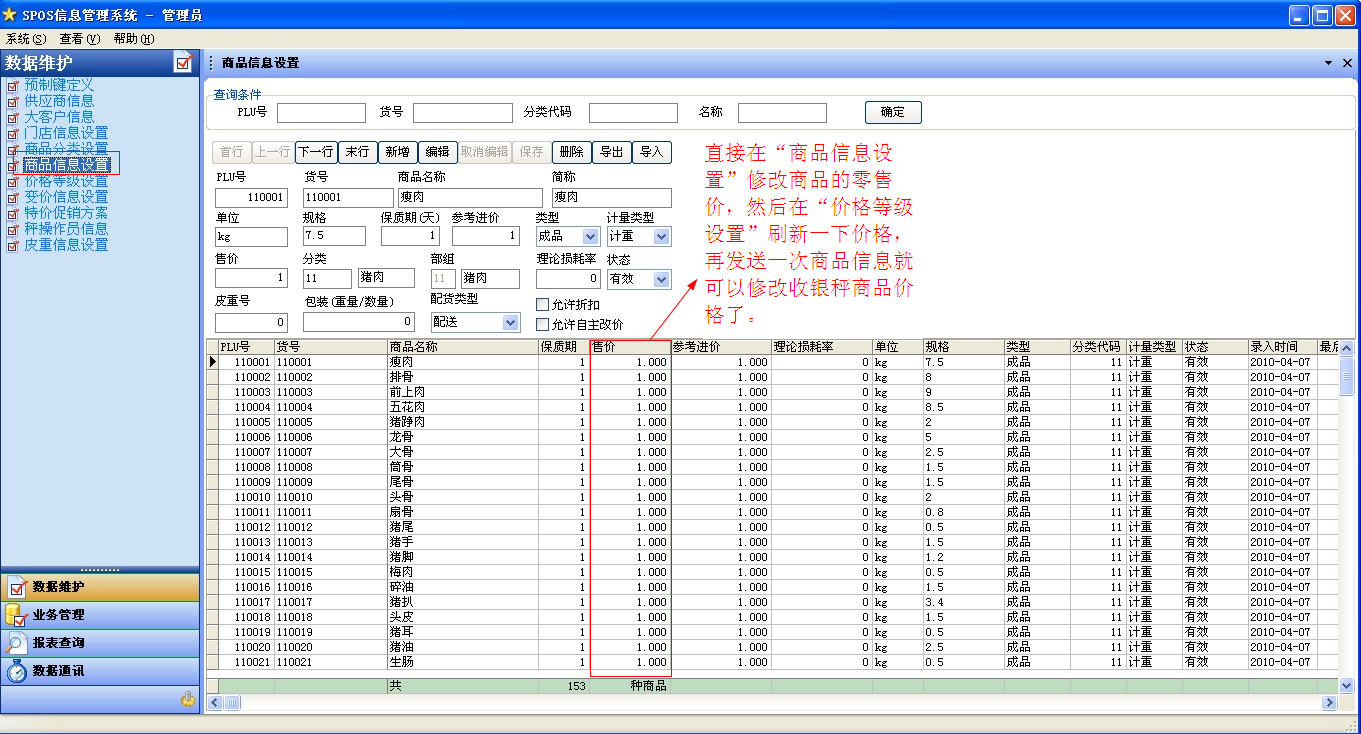Open 变价信息设置 in the sidebar
The height and width of the screenshot is (734, 1361).
(x=66, y=198)
